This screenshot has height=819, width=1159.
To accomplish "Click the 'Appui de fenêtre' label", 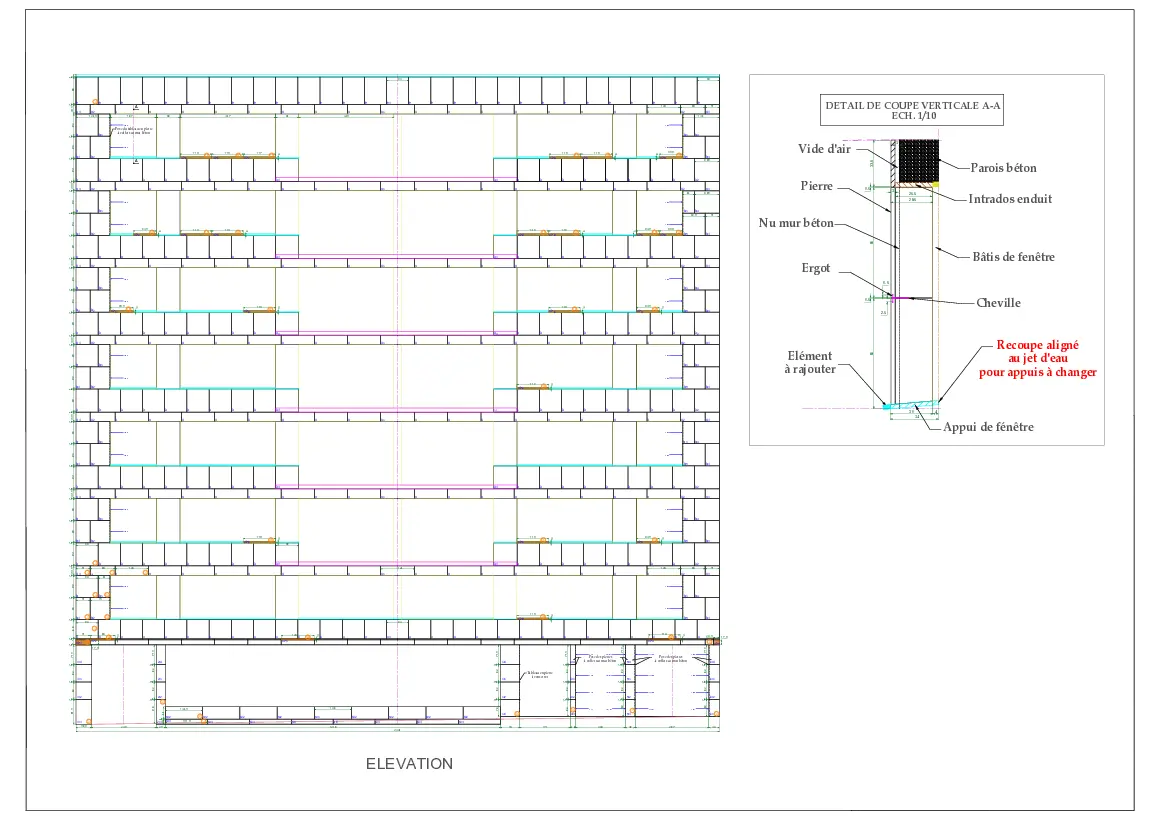I will [988, 427].
